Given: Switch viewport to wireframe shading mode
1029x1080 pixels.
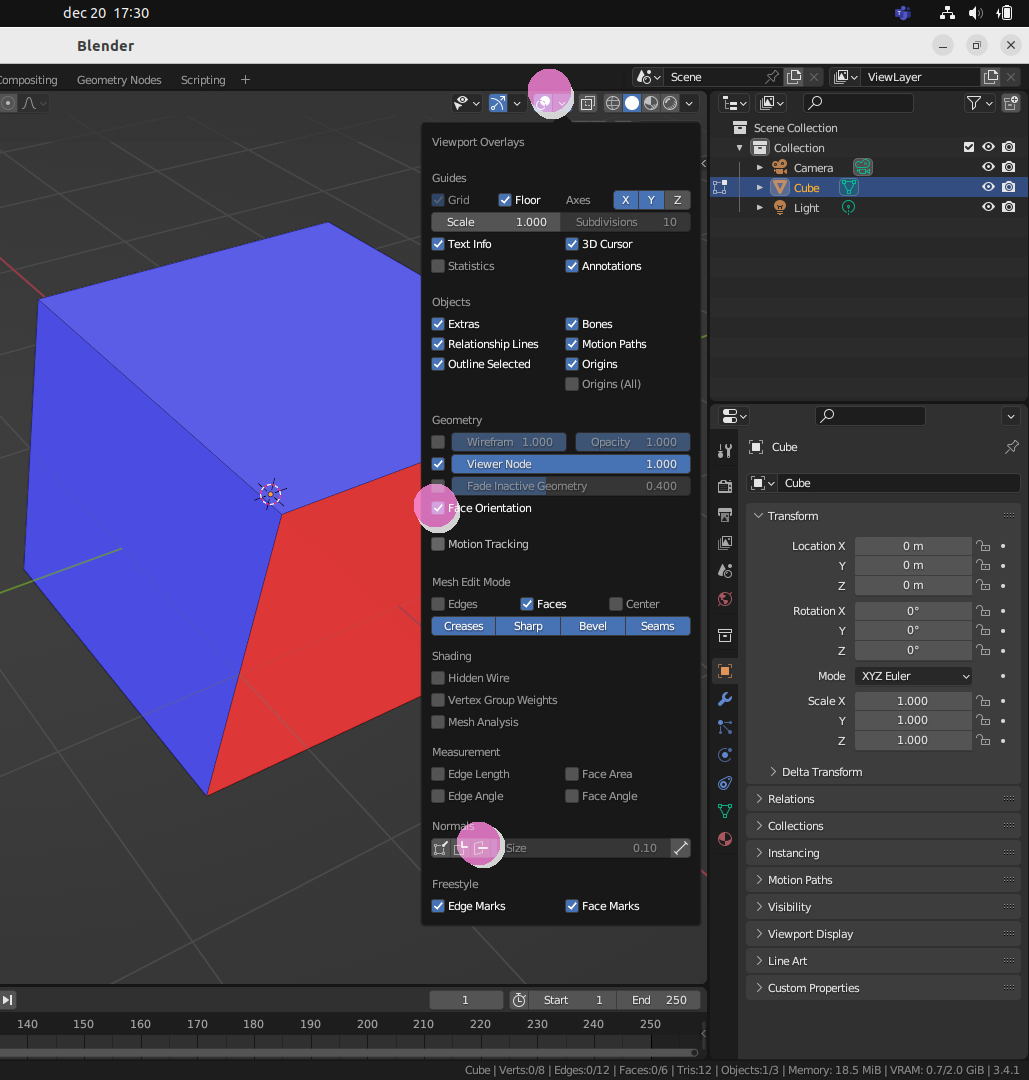Looking at the screenshot, I should (x=614, y=103).
